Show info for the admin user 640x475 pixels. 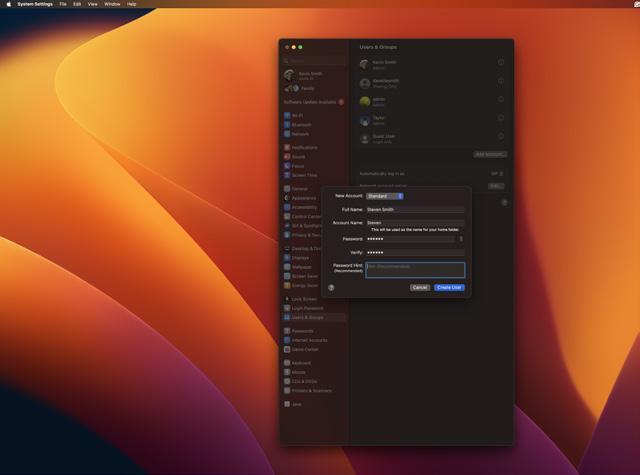pyautogui.click(x=501, y=100)
